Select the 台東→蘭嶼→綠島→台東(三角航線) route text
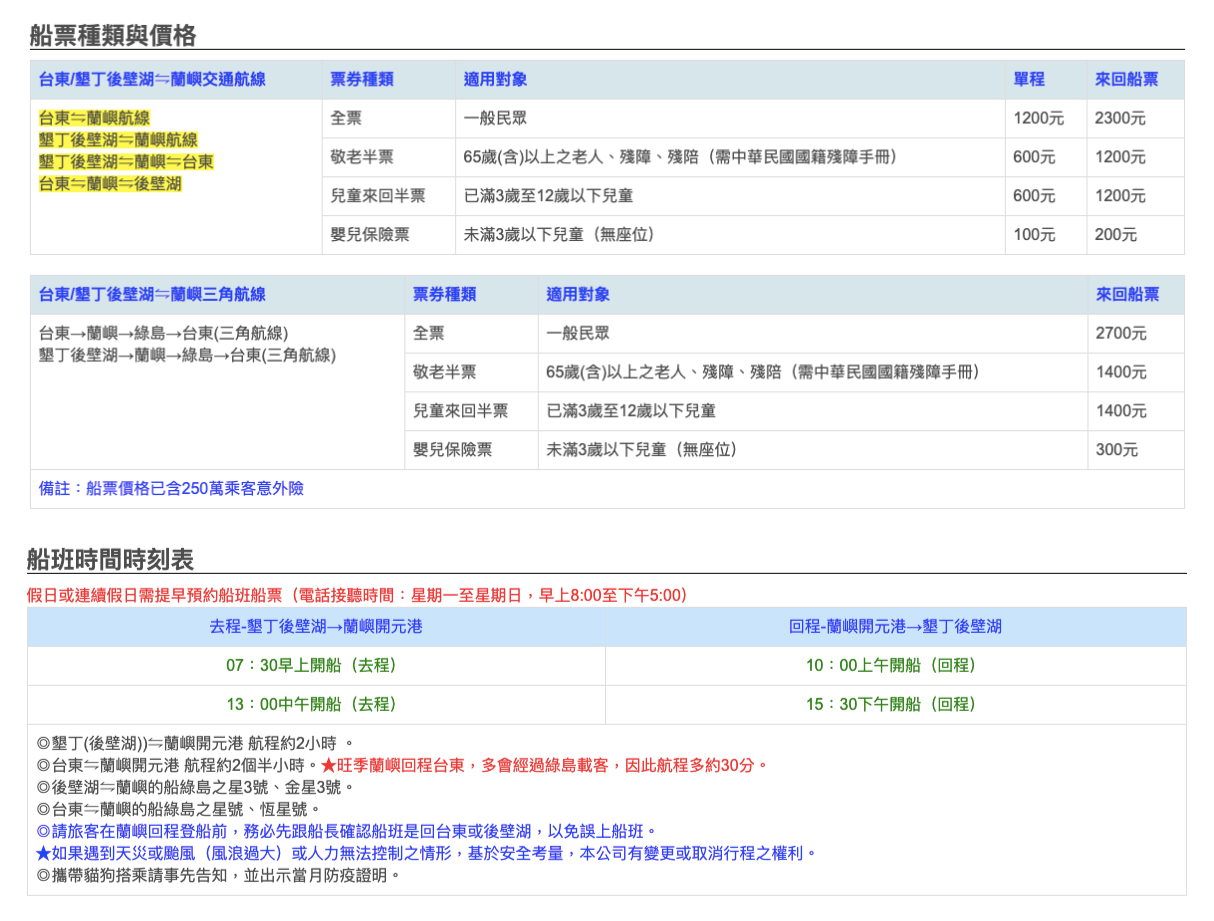The image size is (1214, 921). [x=163, y=333]
